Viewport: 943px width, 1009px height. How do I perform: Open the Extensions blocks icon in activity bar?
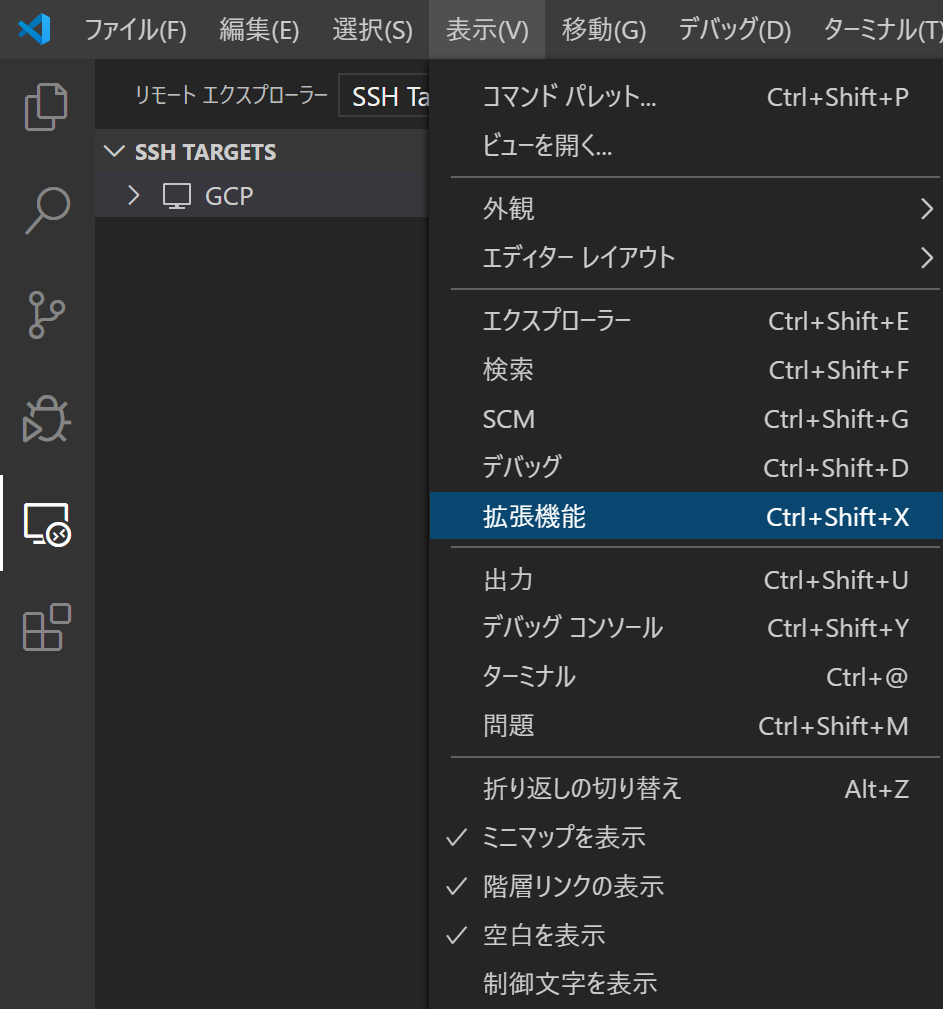(46, 627)
